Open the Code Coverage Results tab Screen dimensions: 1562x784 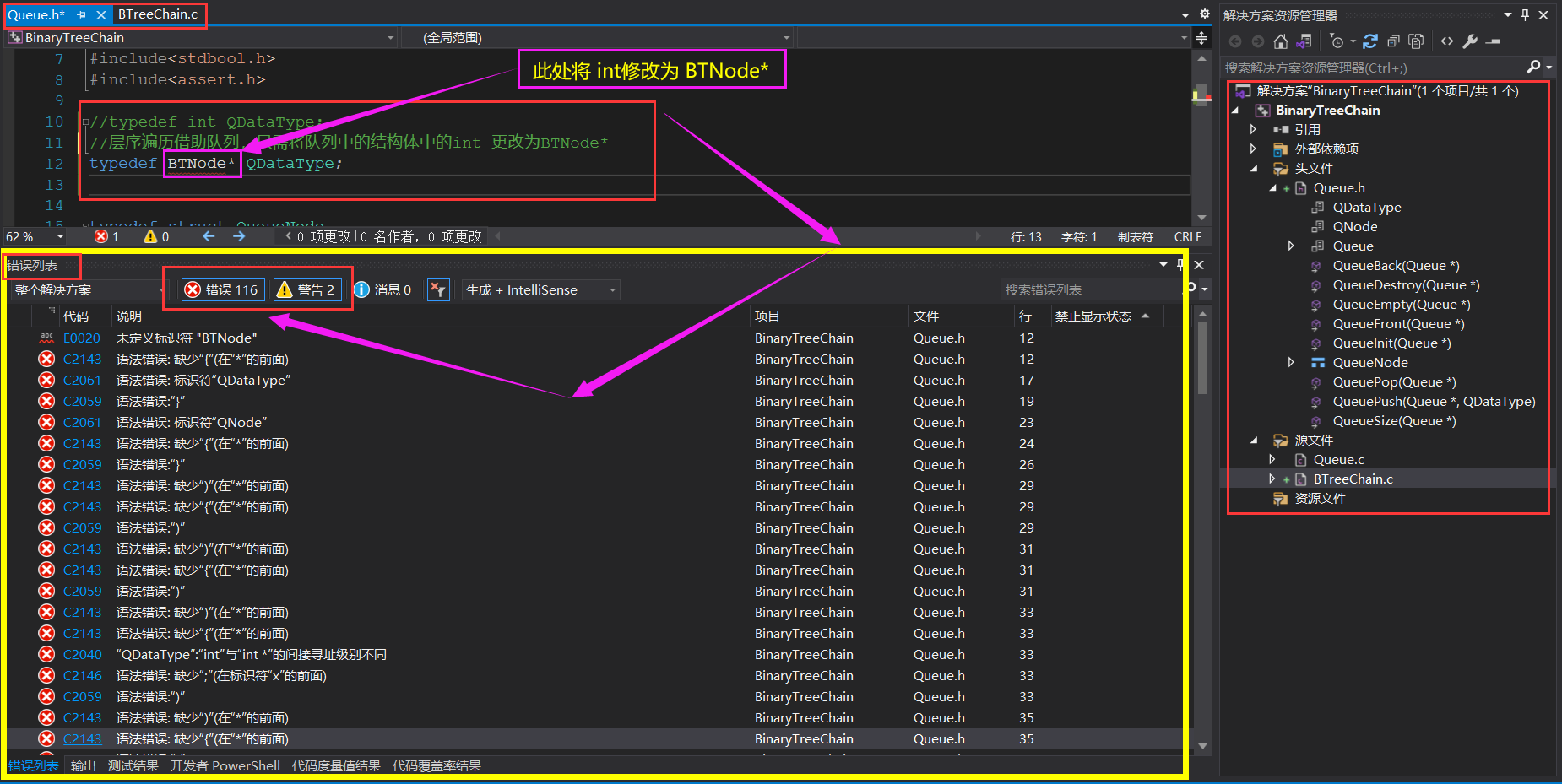point(437,765)
